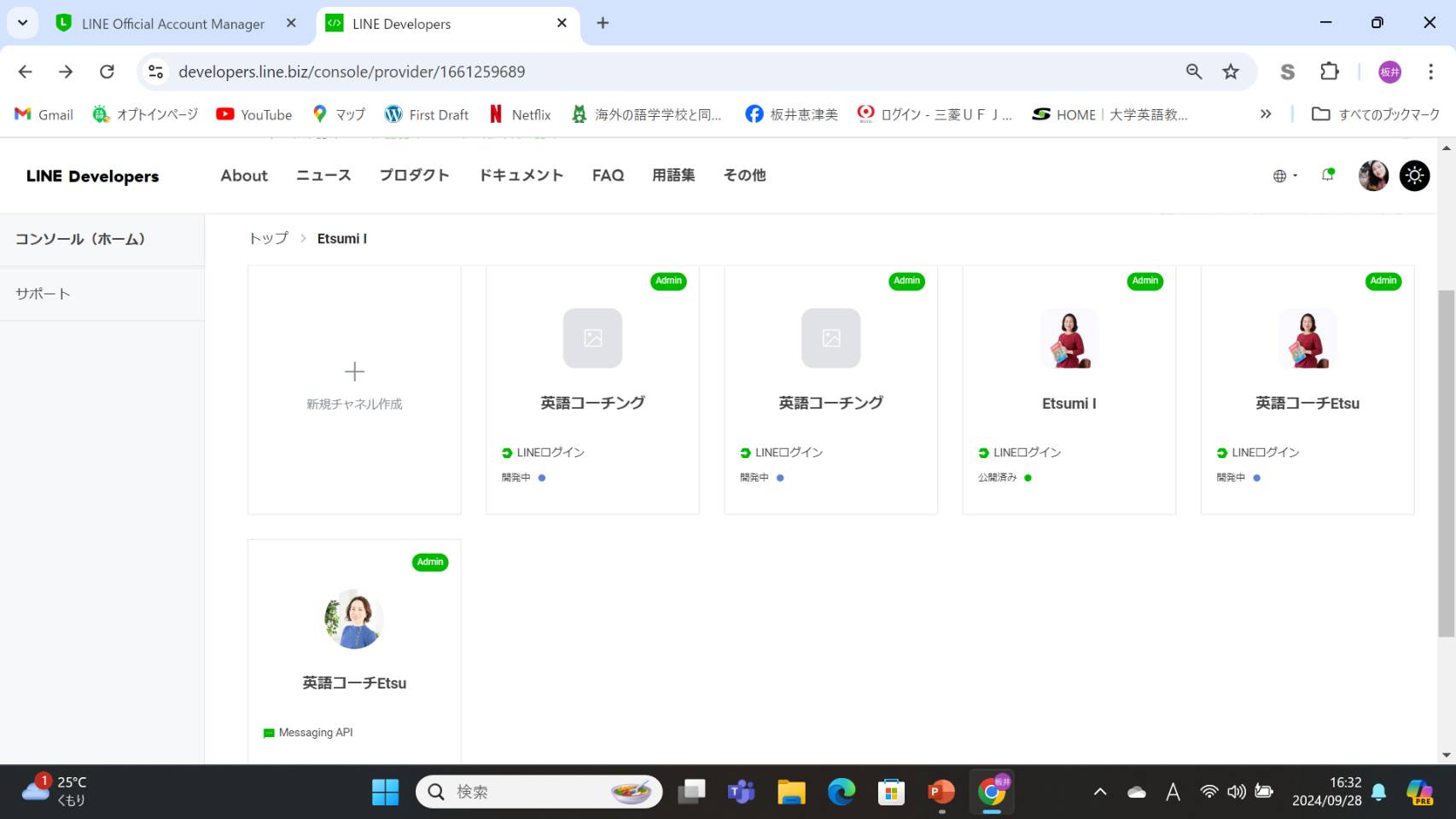Open the user profile avatar in header
Viewport: 1456px width, 819px height.
pos(1373,176)
